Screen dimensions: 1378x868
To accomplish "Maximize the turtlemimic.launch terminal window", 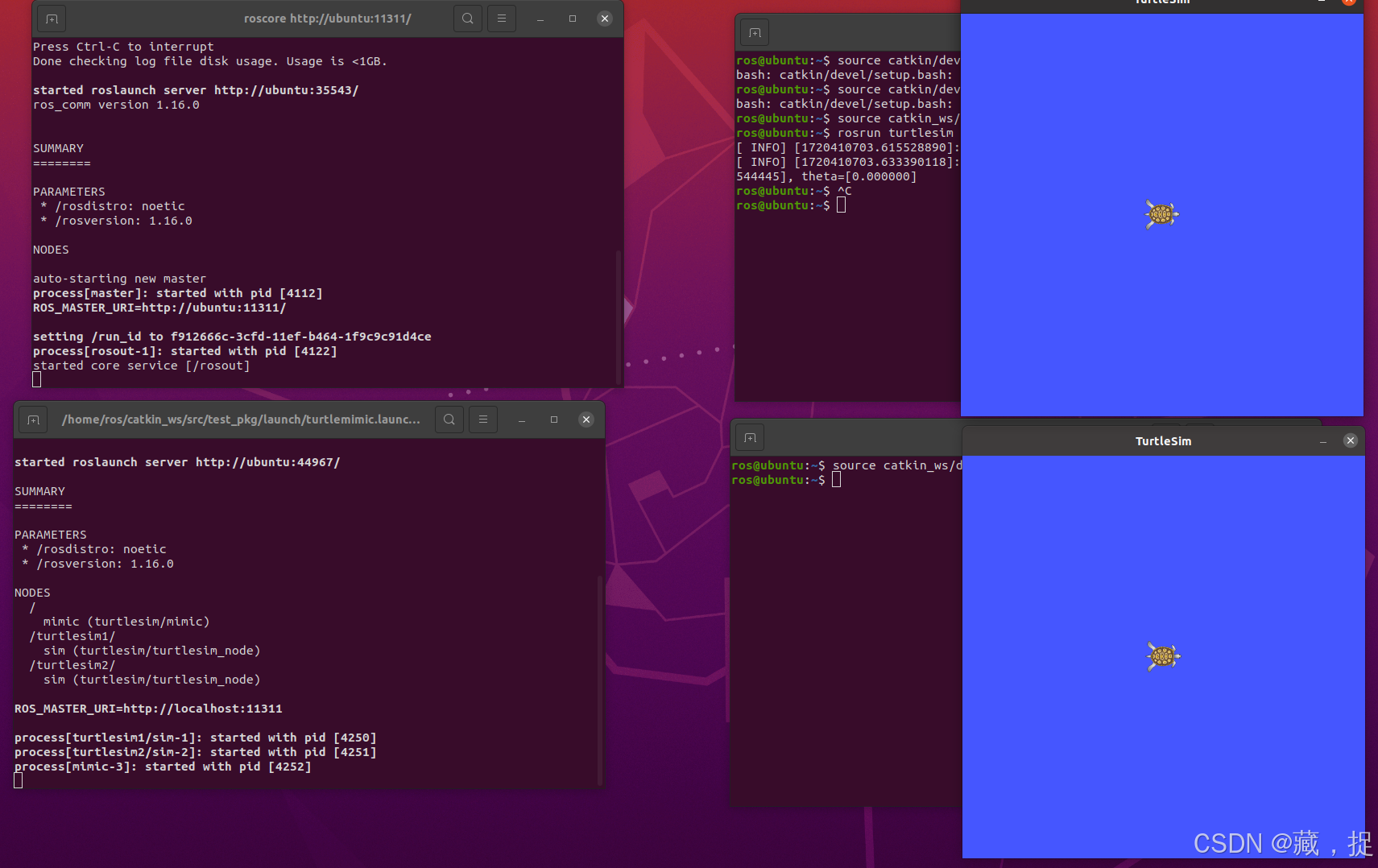I will point(554,420).
